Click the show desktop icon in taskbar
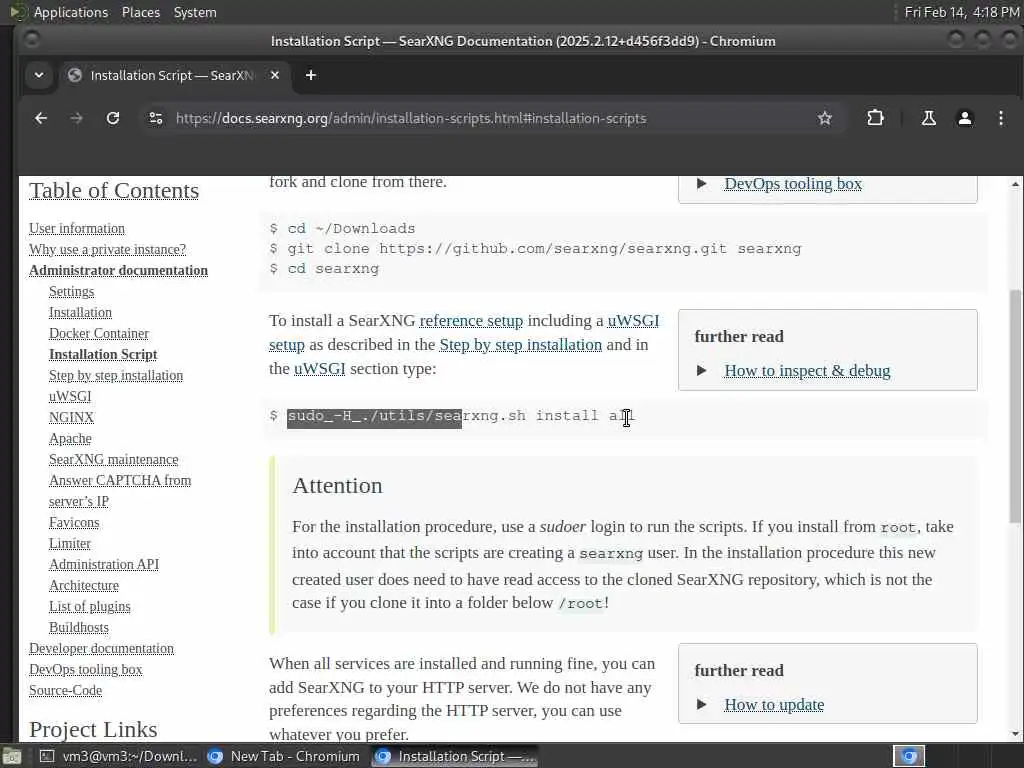The width and height of the screenshot is (1024, 768). (x=11, y=756)
